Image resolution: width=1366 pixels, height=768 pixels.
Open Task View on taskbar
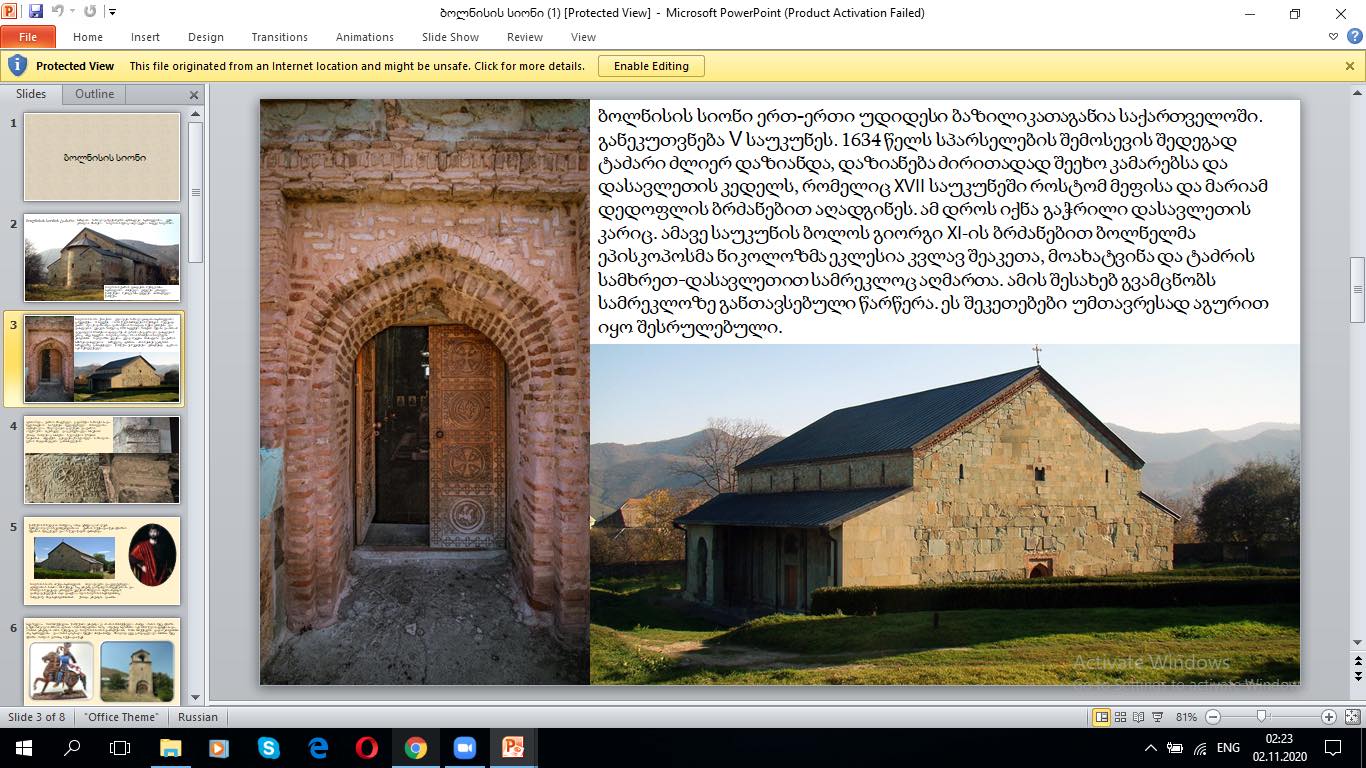120,748
